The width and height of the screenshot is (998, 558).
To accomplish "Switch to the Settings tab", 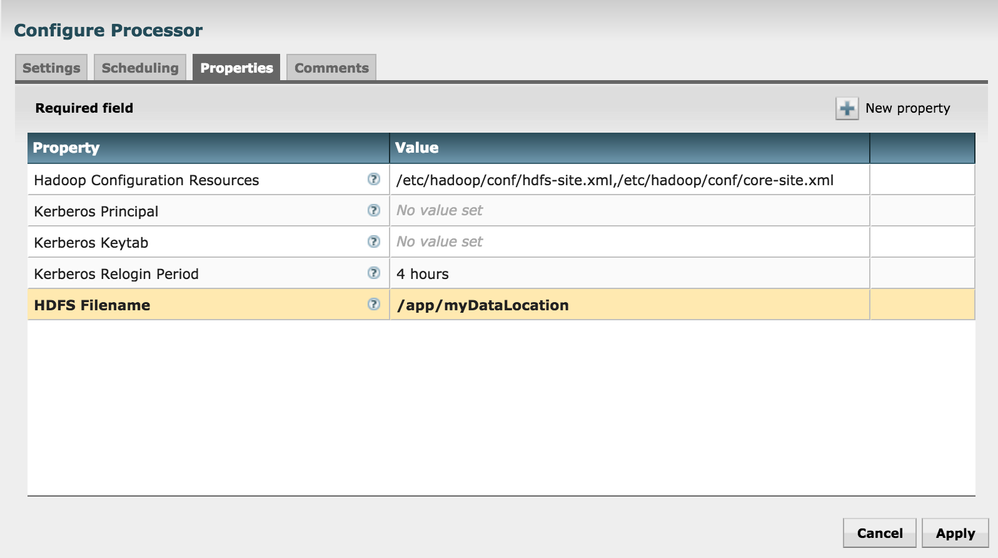I will click(x=51, y=68).
